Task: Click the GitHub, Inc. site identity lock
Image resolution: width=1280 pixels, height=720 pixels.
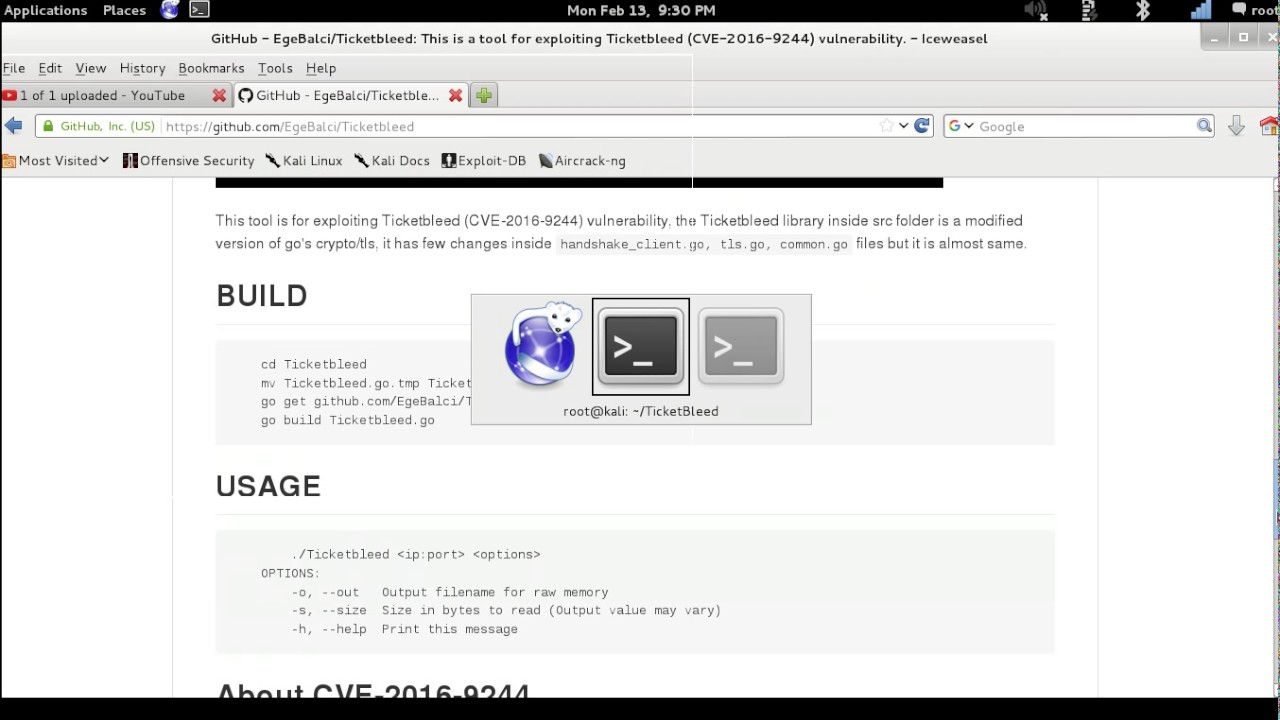Action: click(99, 126)
